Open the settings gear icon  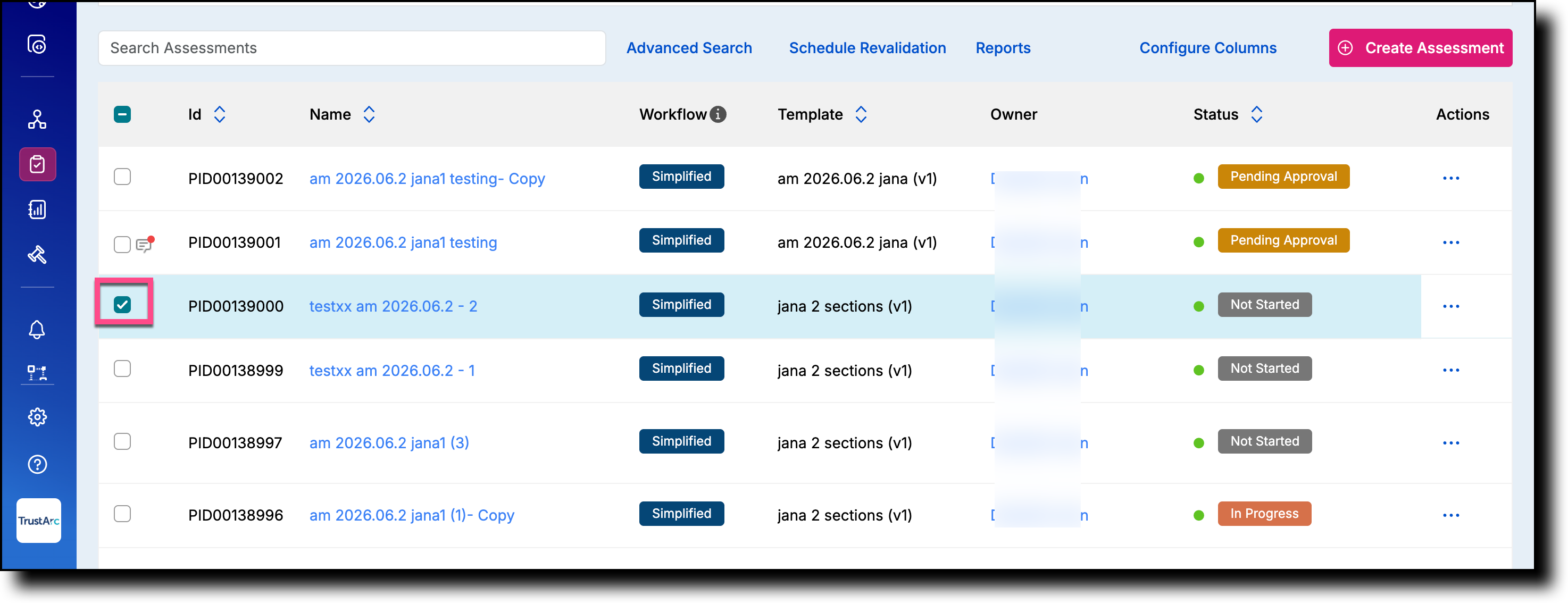[37, 417]
